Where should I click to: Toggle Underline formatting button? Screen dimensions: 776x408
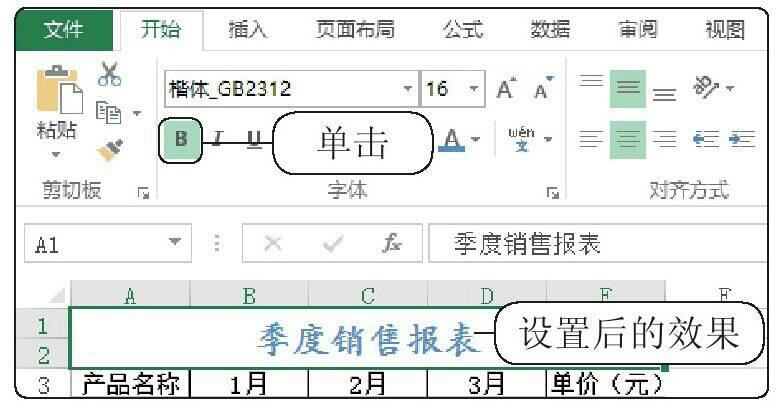(x=254, y=140)
